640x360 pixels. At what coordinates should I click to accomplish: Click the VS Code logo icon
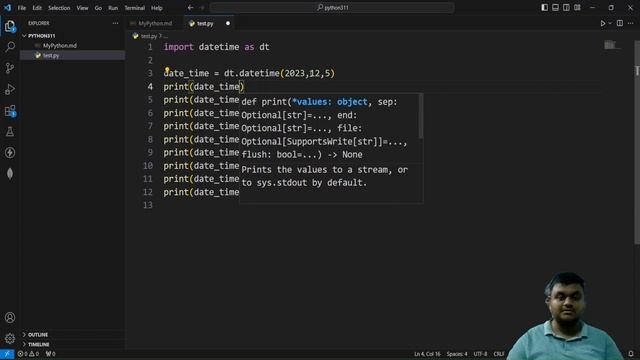7,7
